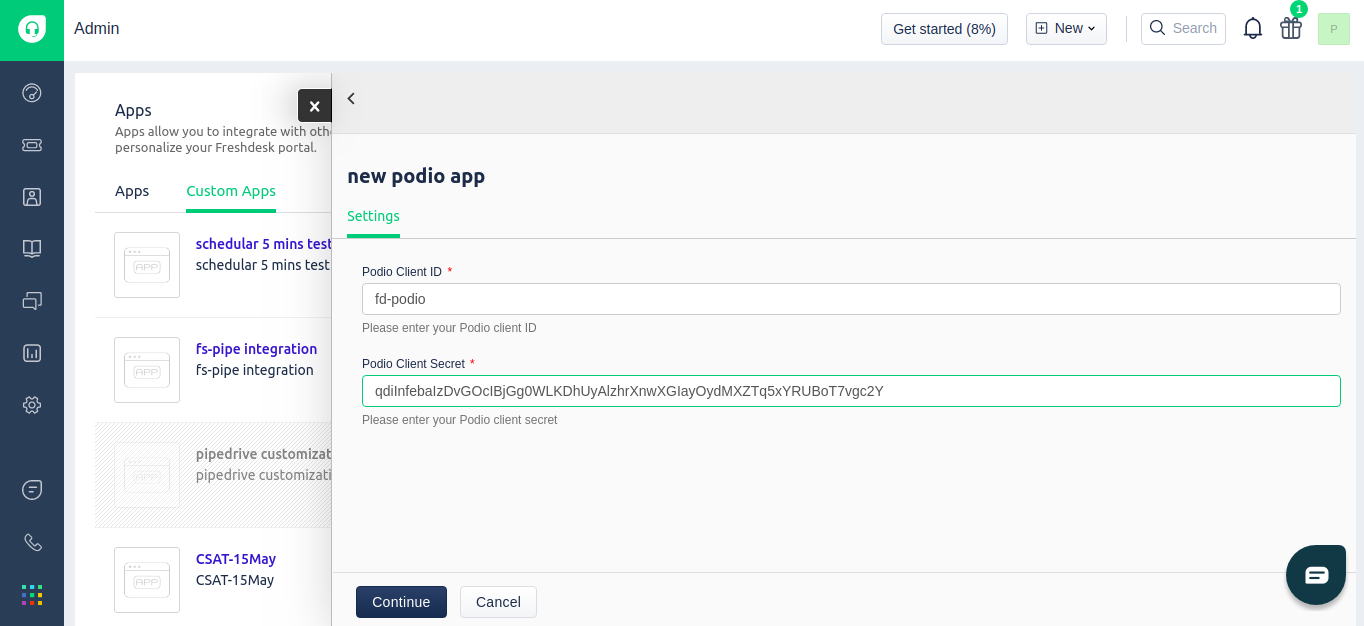Screen dimensions: 1364x626
Task: Open the colorful app switcher grid
Action: pyautogui.click(x=32, y=595)
